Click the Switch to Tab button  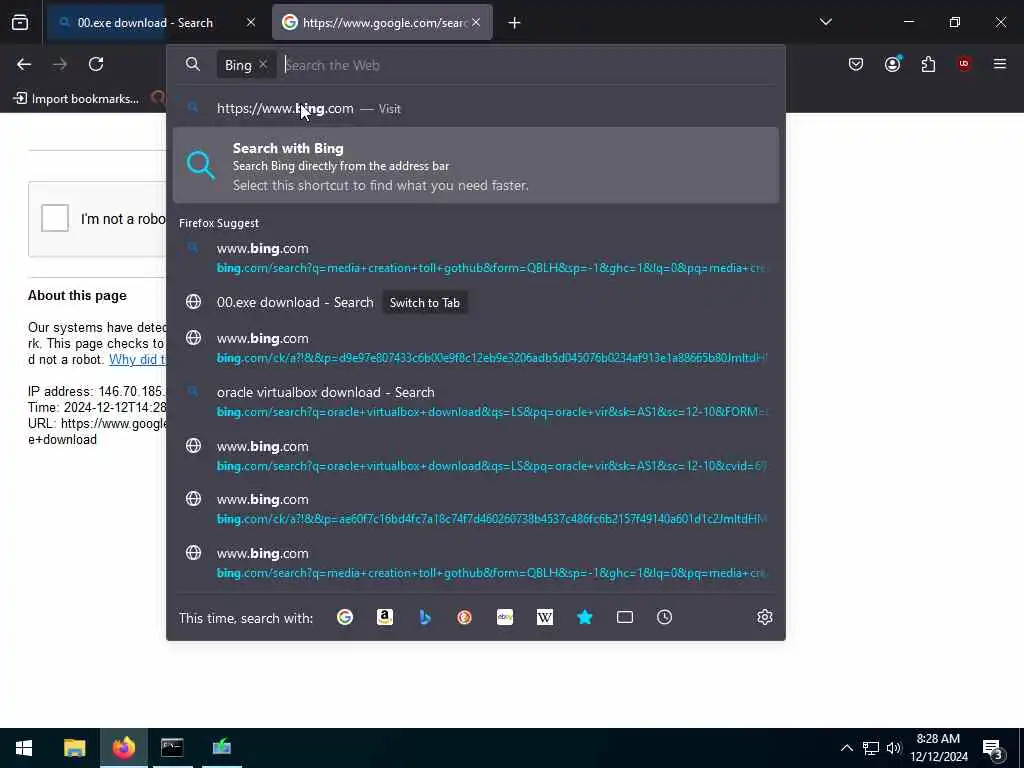[x=424, y=302]
